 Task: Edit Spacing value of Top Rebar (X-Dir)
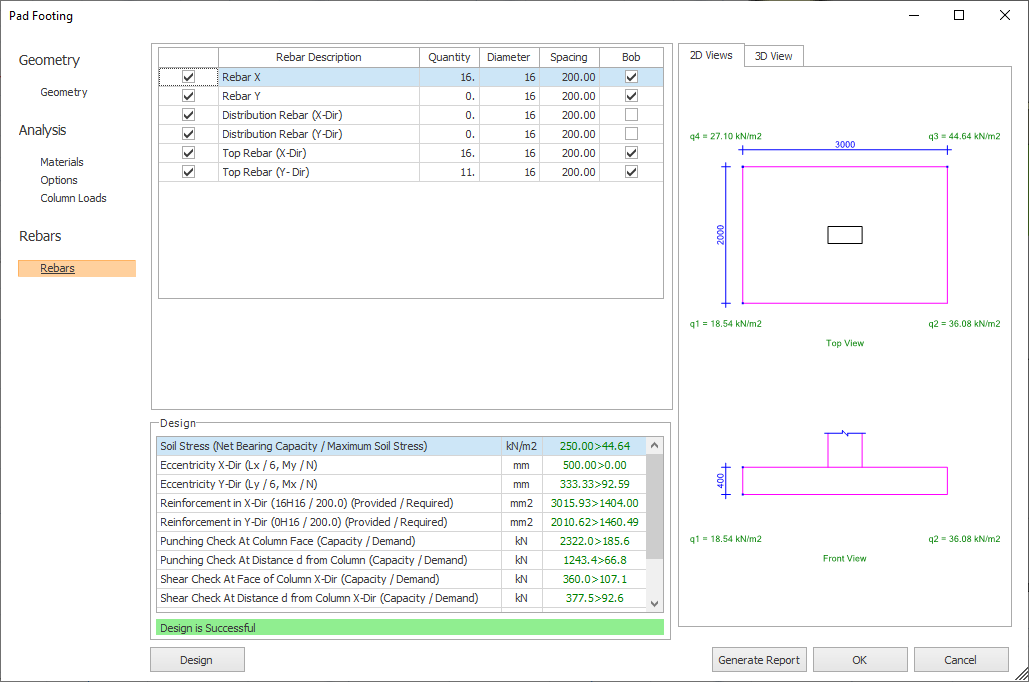click(x=569, y=153)
